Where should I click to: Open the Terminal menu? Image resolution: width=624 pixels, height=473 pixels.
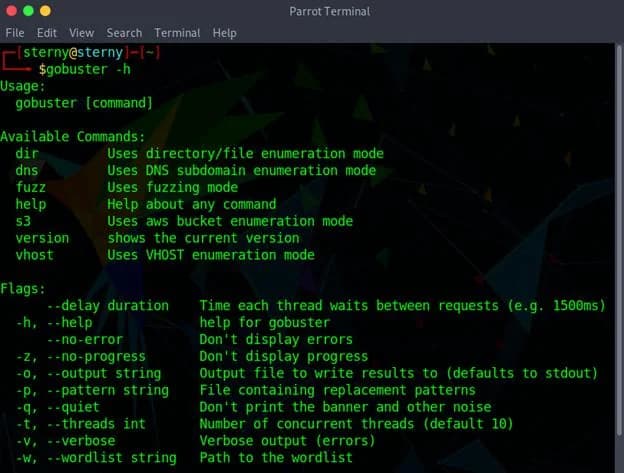(x=177, y=33)
